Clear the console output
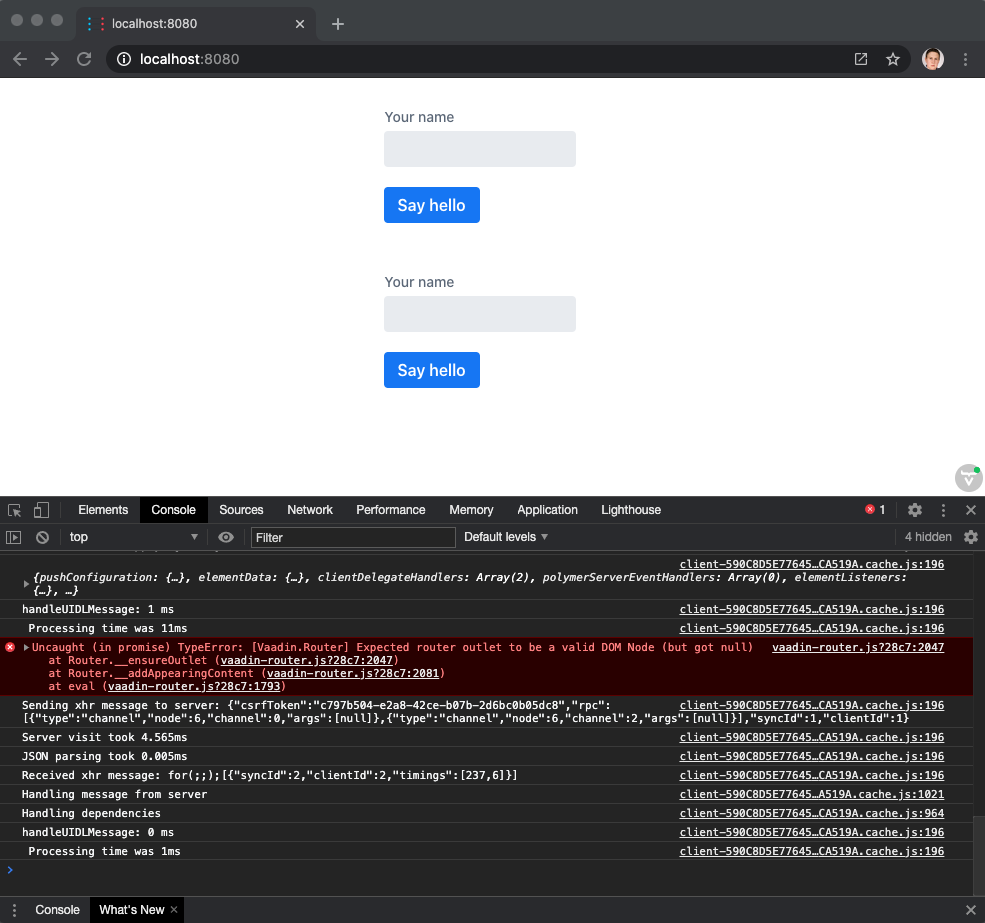The height and width of the screenshot is (923, 985). click(42, 537)
